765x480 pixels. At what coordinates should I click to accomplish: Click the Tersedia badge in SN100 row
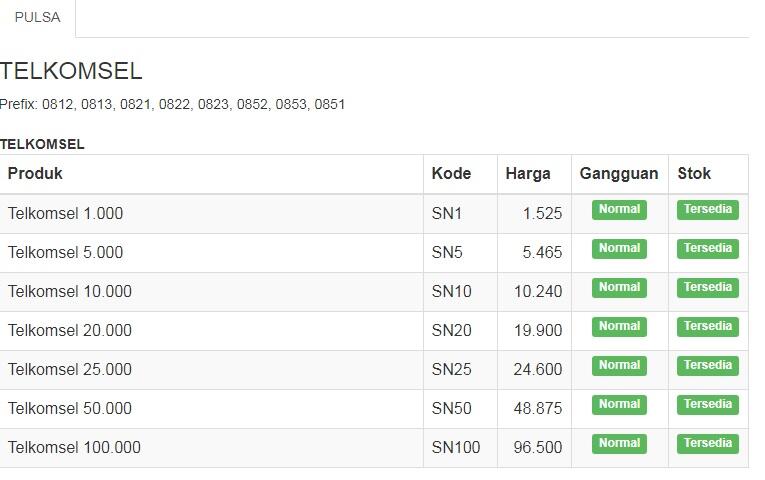coord(708,444)
